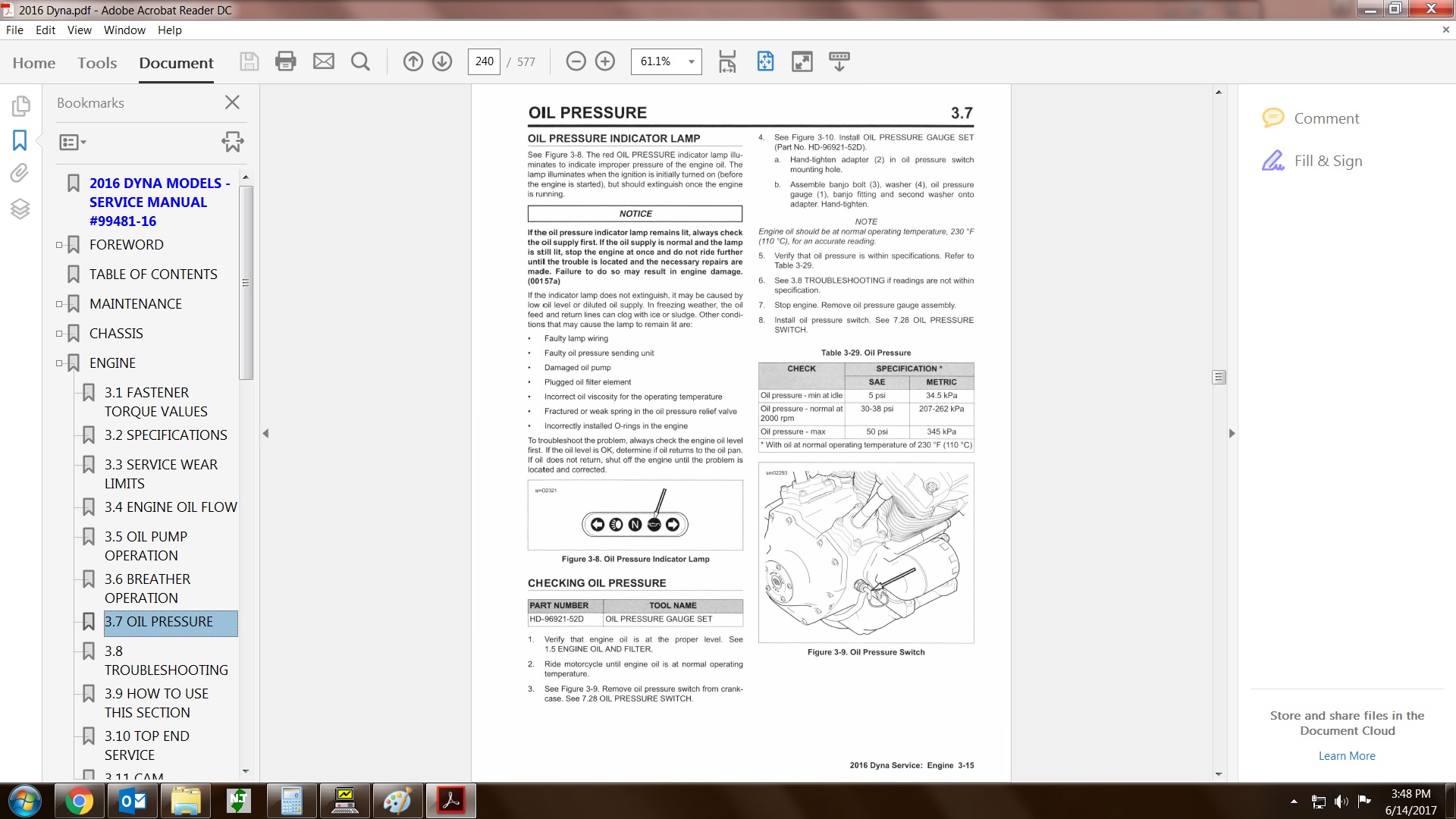
Task: Click the Print file icon
Action: [285, 61]
